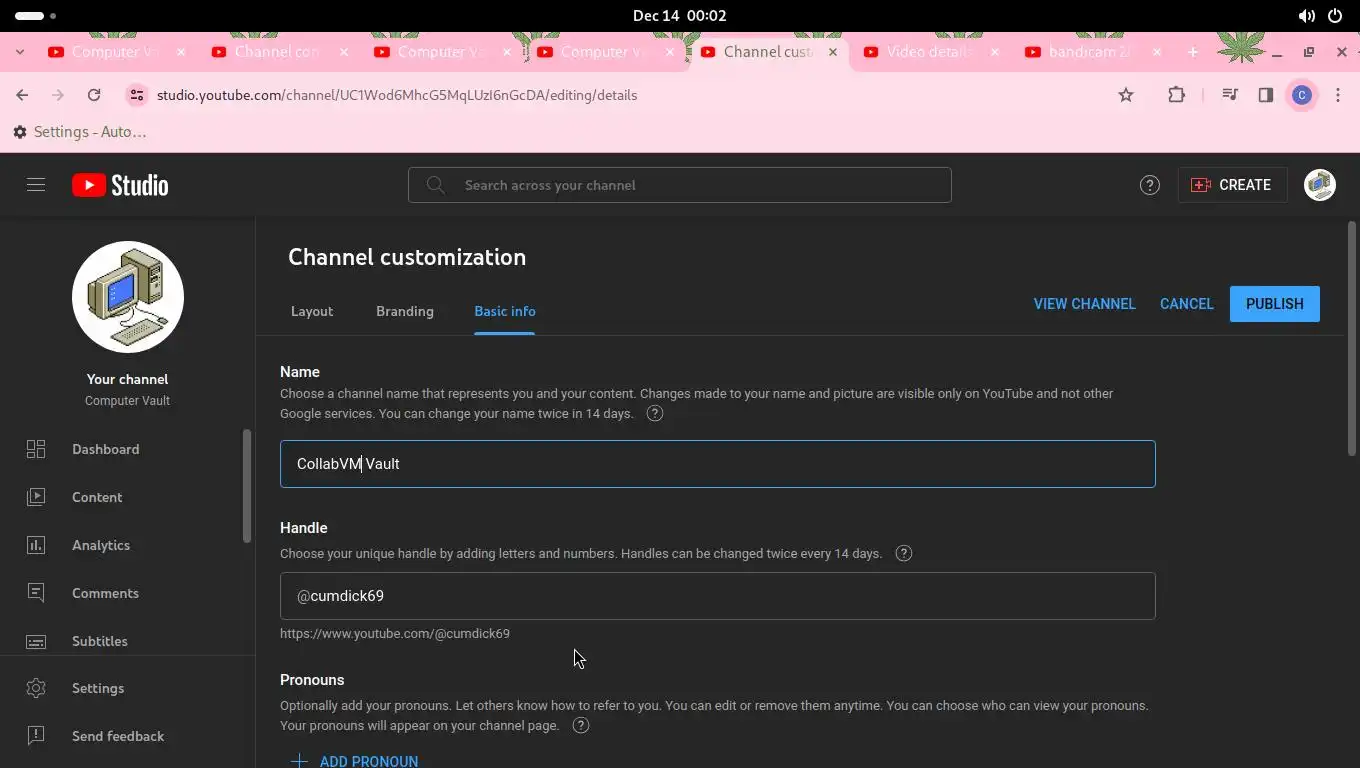
Task: Click help icon beside Handle description
Action: click(904, 553)
